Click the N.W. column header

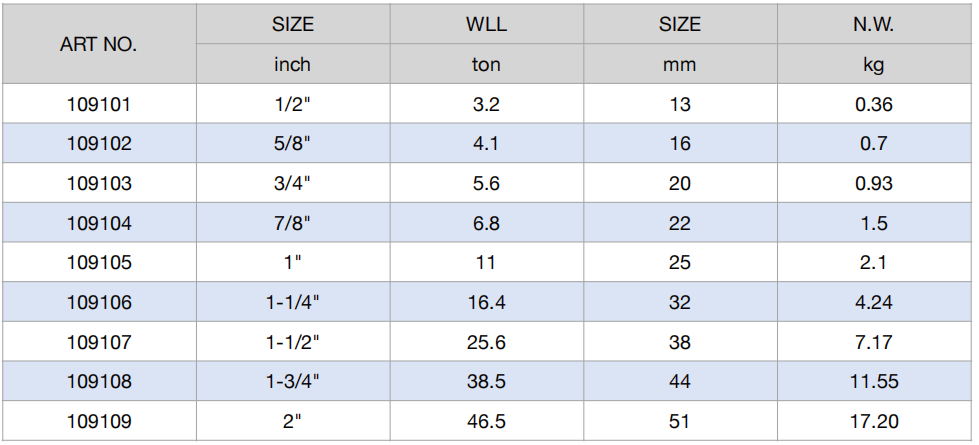click(873, 24)
